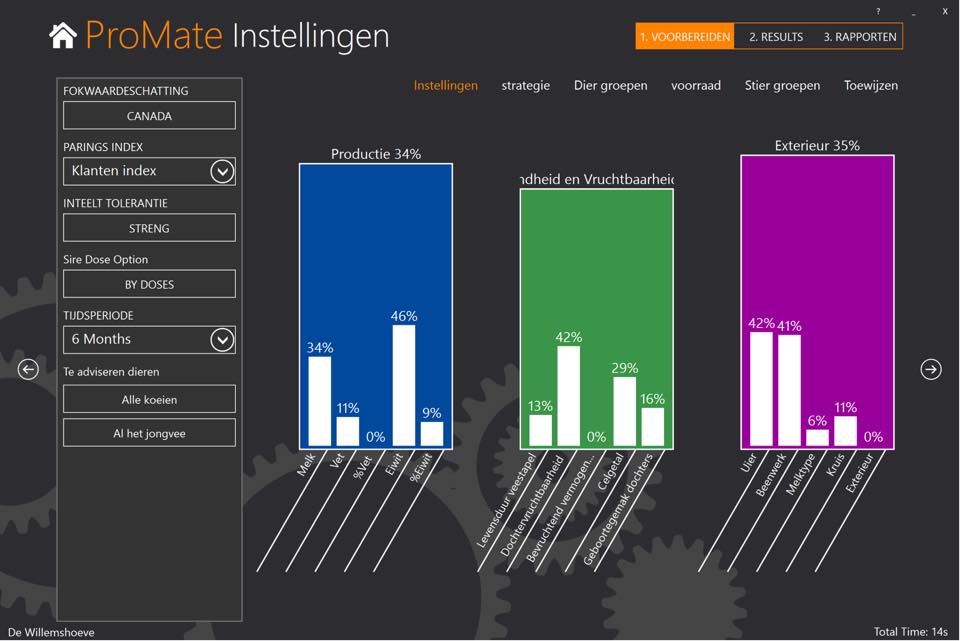Adjust the Melk 34% bar

tap(320, 401)
